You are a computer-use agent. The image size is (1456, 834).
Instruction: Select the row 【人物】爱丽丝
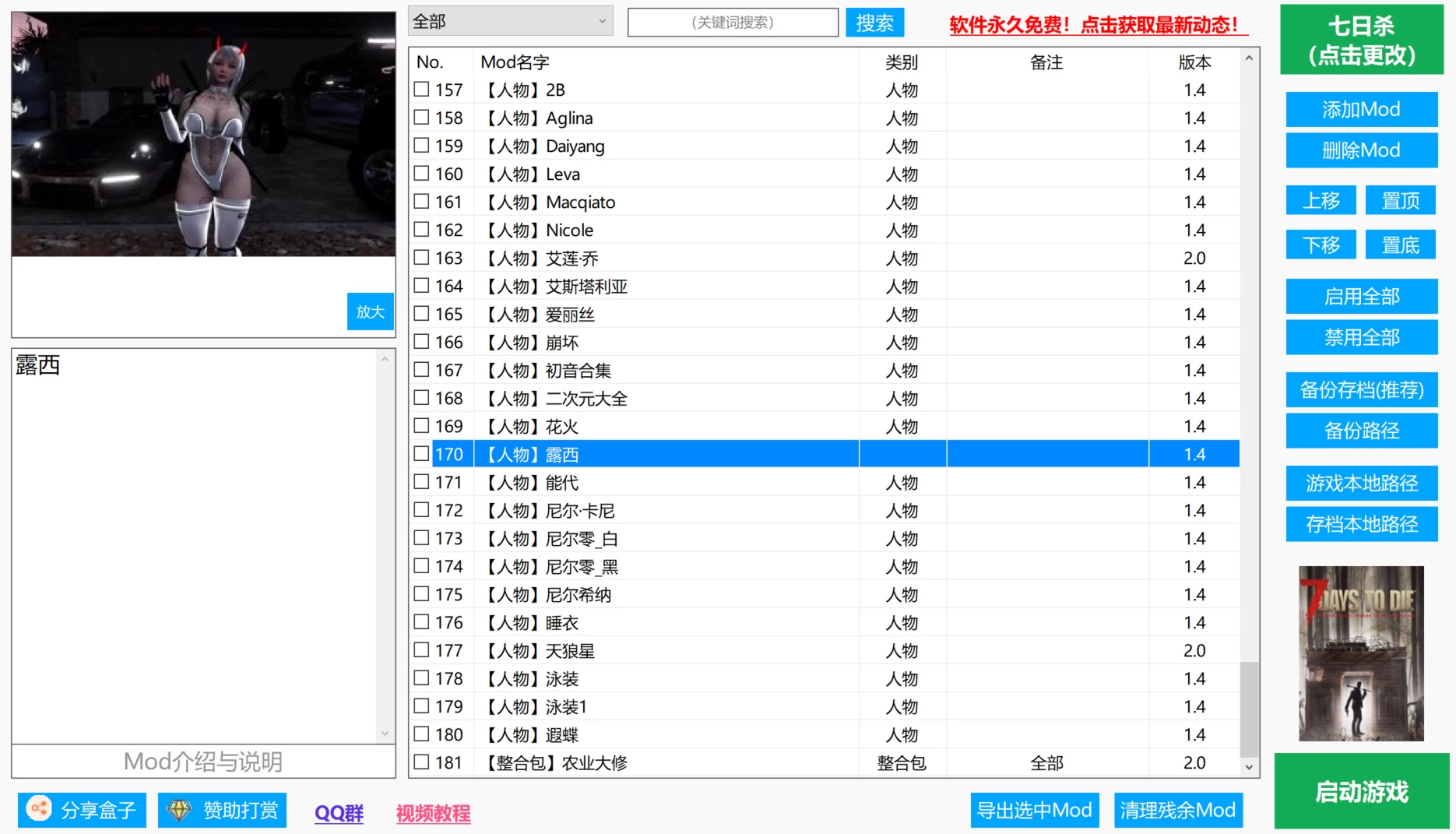[825, 314]
